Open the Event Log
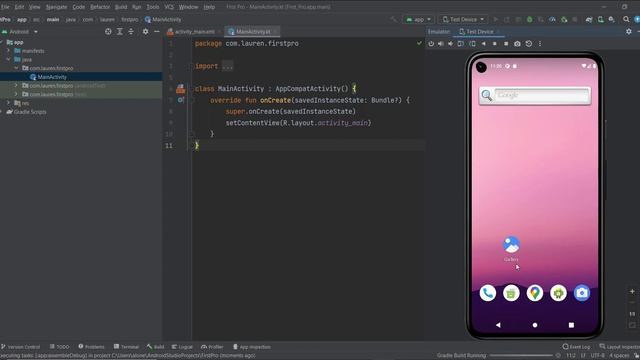Screen dimensions: 640x360 point(576,347)
